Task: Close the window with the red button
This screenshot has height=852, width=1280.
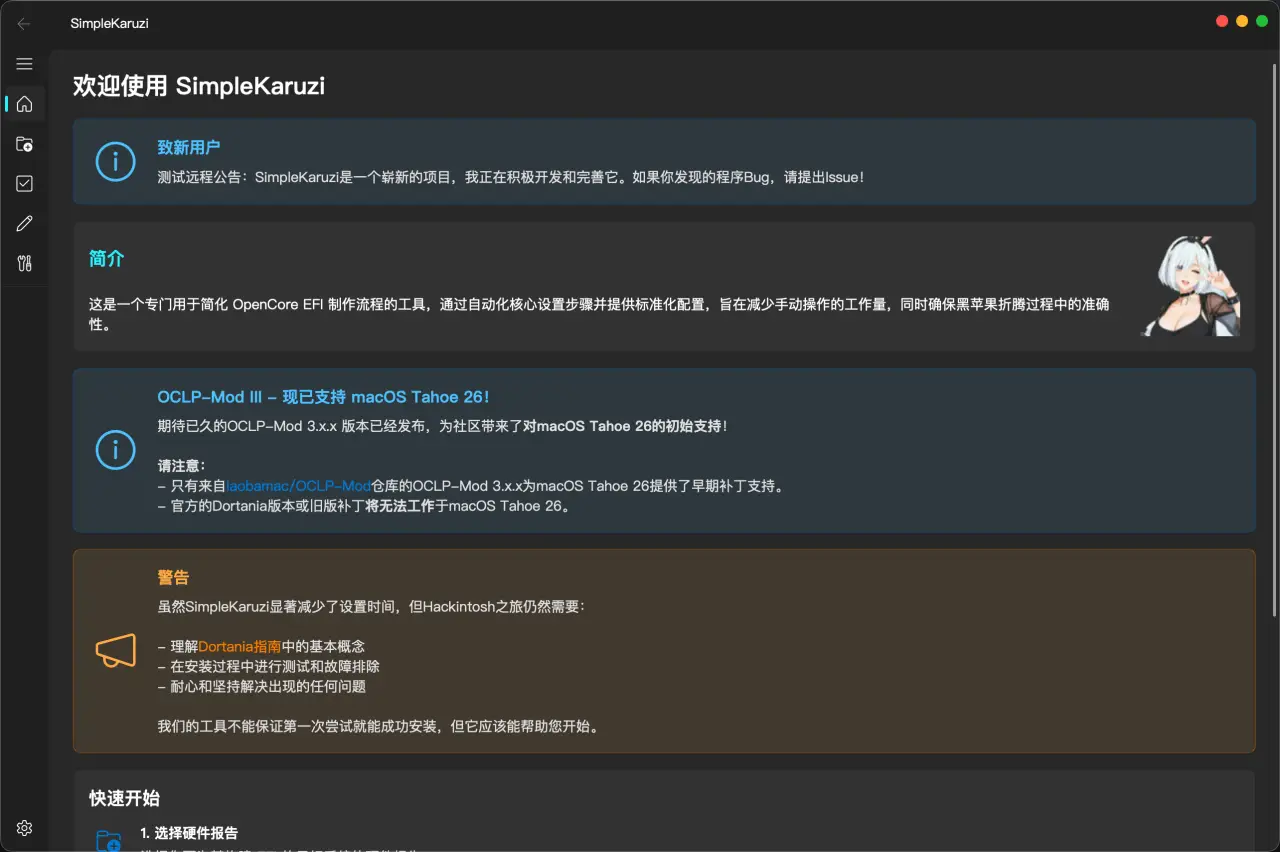Action: pos(1222,21)
